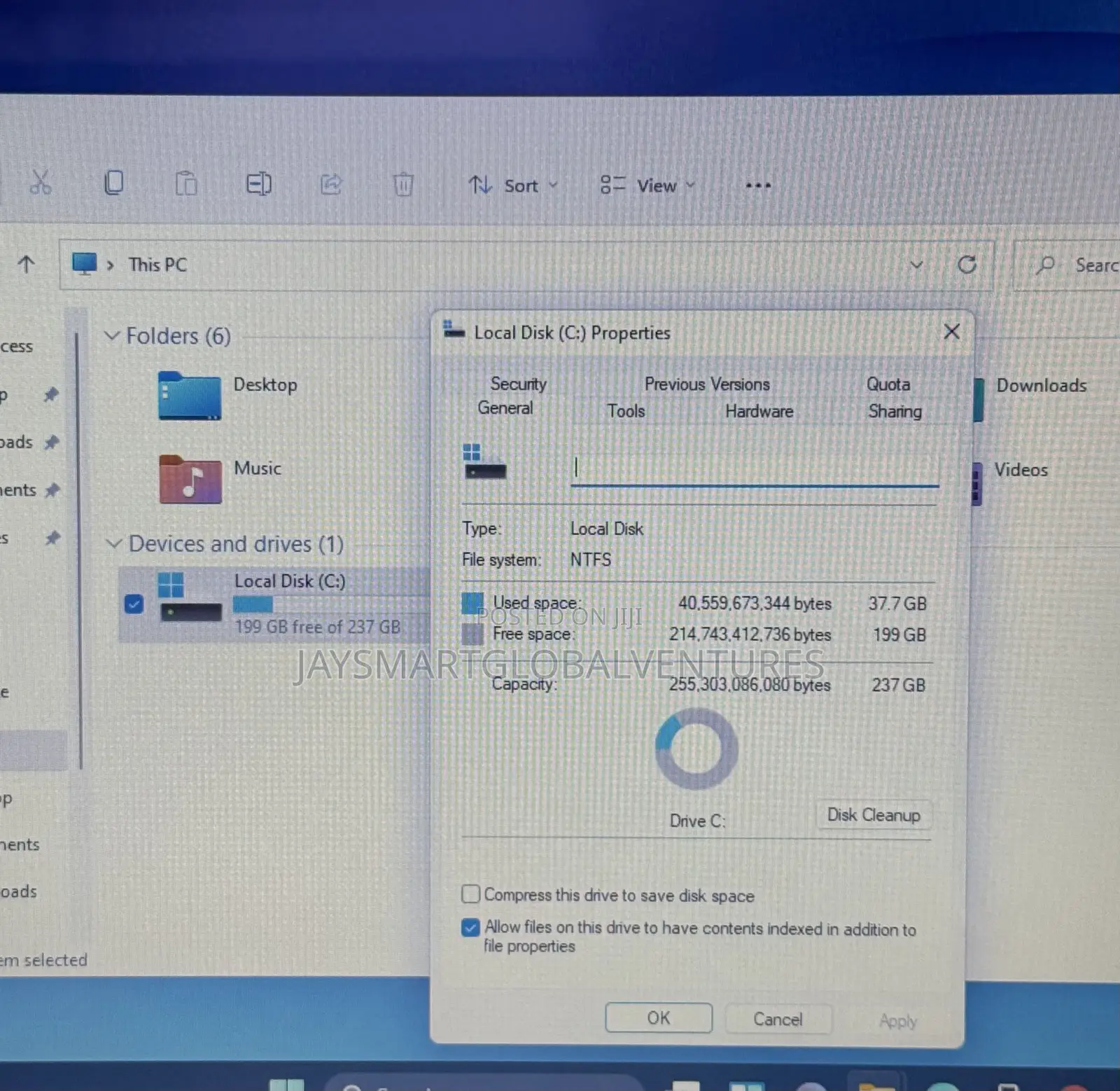
Task: Switch to the Sharing tab
Action: 895,411
